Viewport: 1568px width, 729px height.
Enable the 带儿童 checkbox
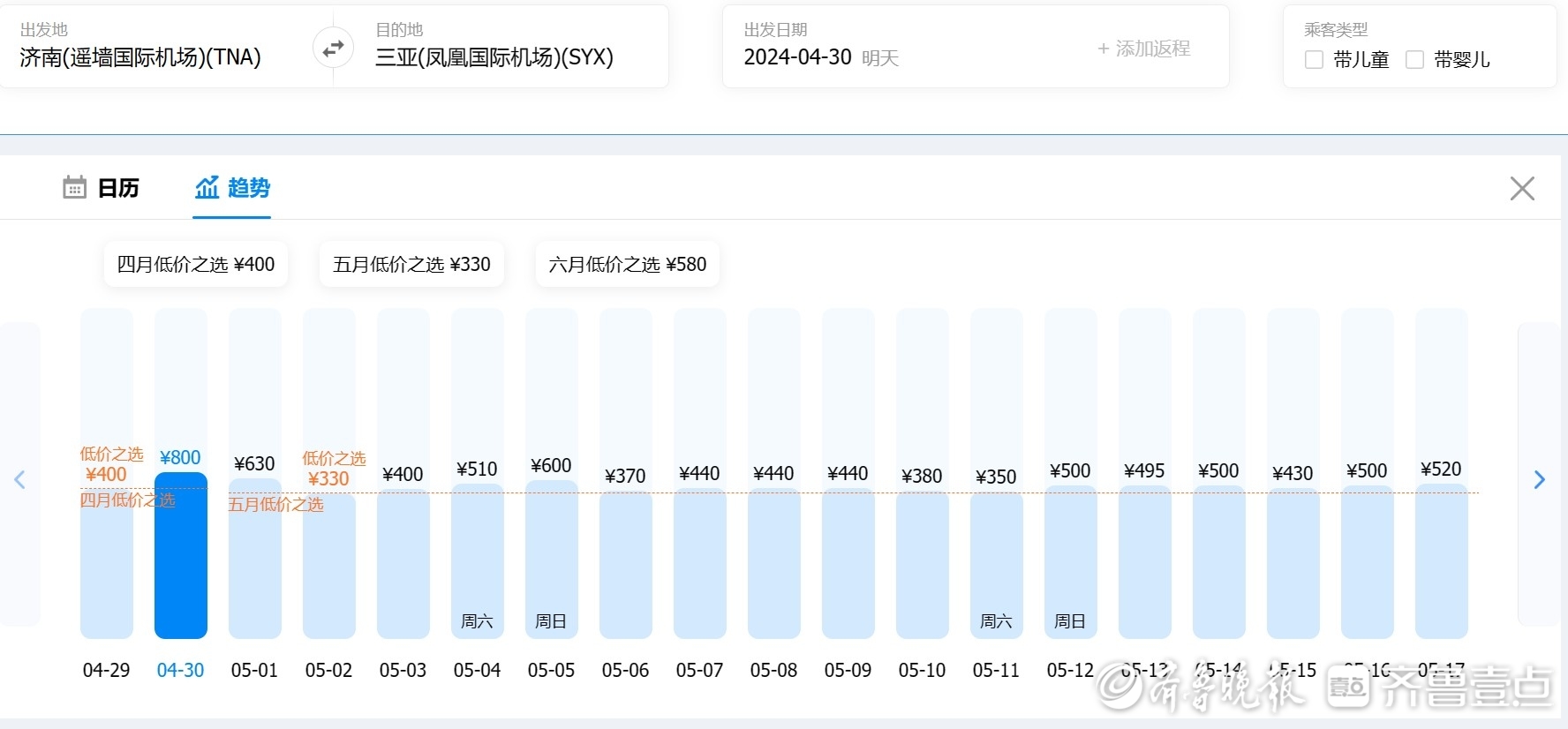click(x=1314, y=60)
